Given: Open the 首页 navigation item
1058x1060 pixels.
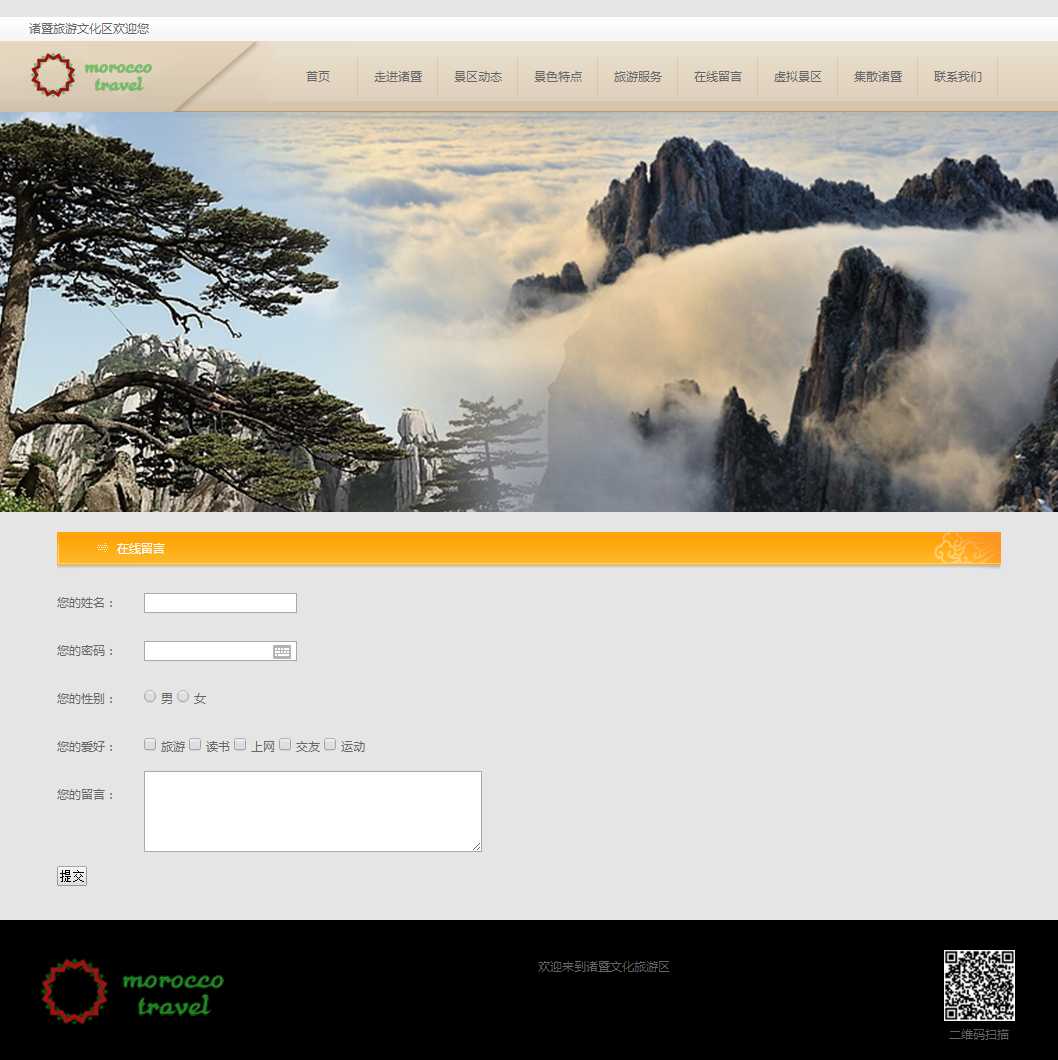Looking at the screenshot, I should (318, 77).
